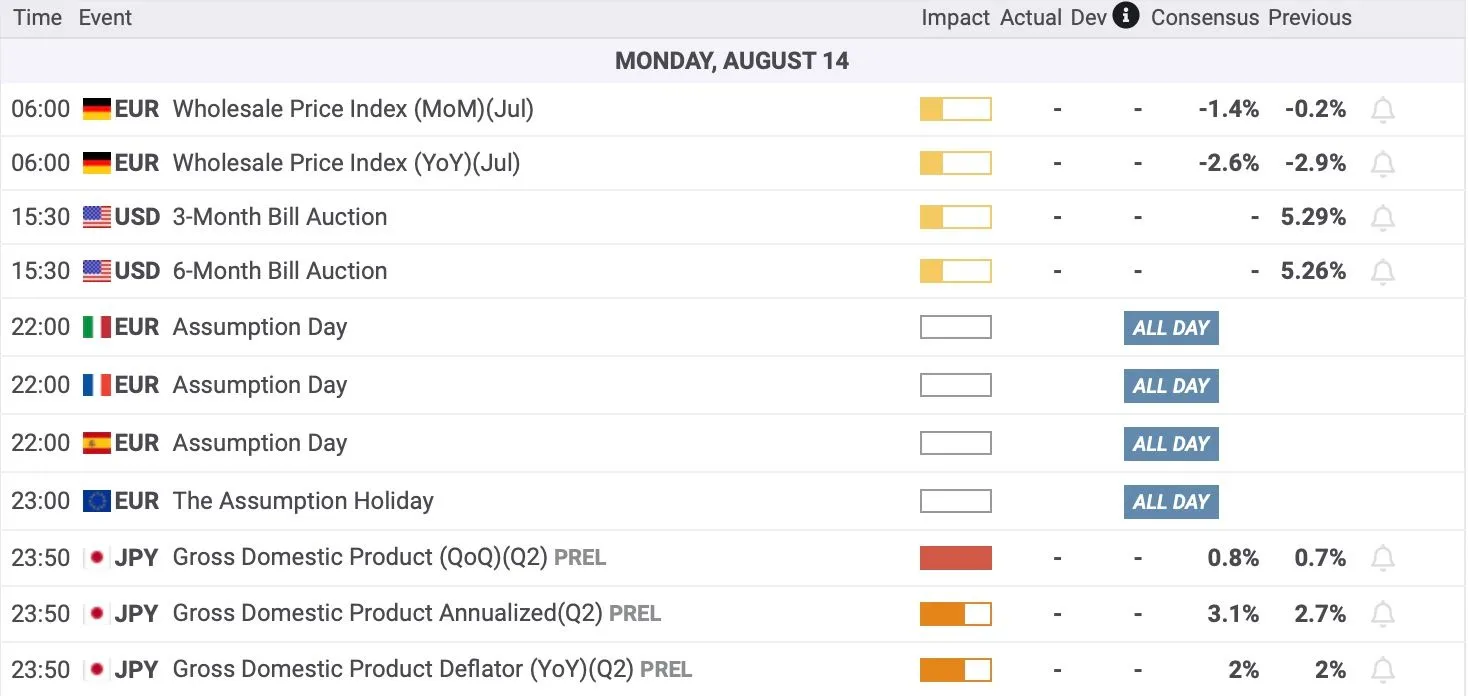Click ALL DAY badge on French Assumption Day
The width and height of the screenshot is (1468, 696).
pyautogui.click(x=1171, y=386)
